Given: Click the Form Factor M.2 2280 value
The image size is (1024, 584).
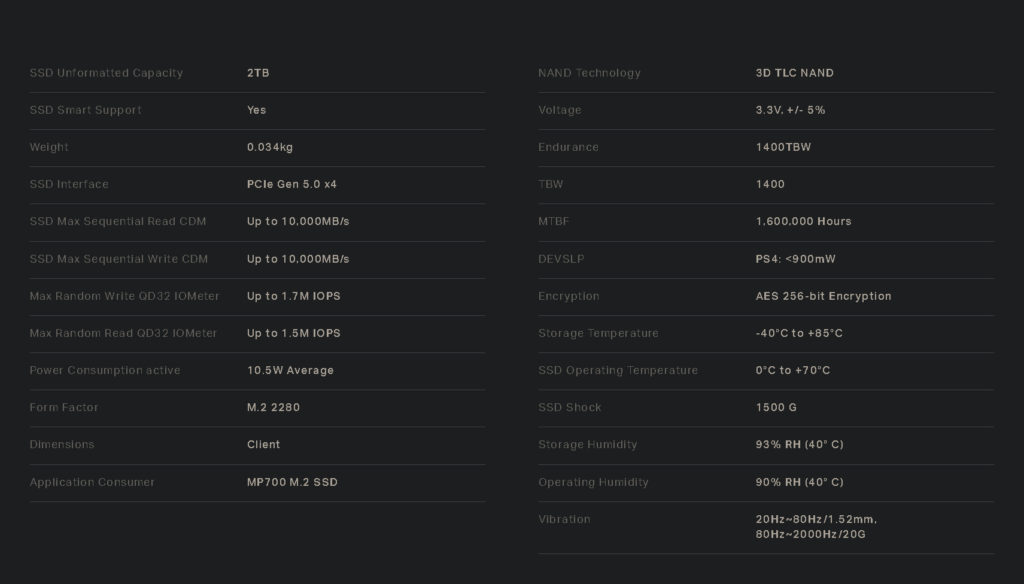Looking at the screenshot, I should coord(273,407).
